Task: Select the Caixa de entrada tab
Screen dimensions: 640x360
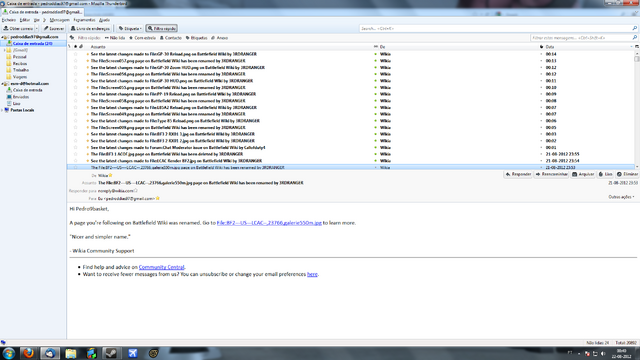Action: pos(42,12)
